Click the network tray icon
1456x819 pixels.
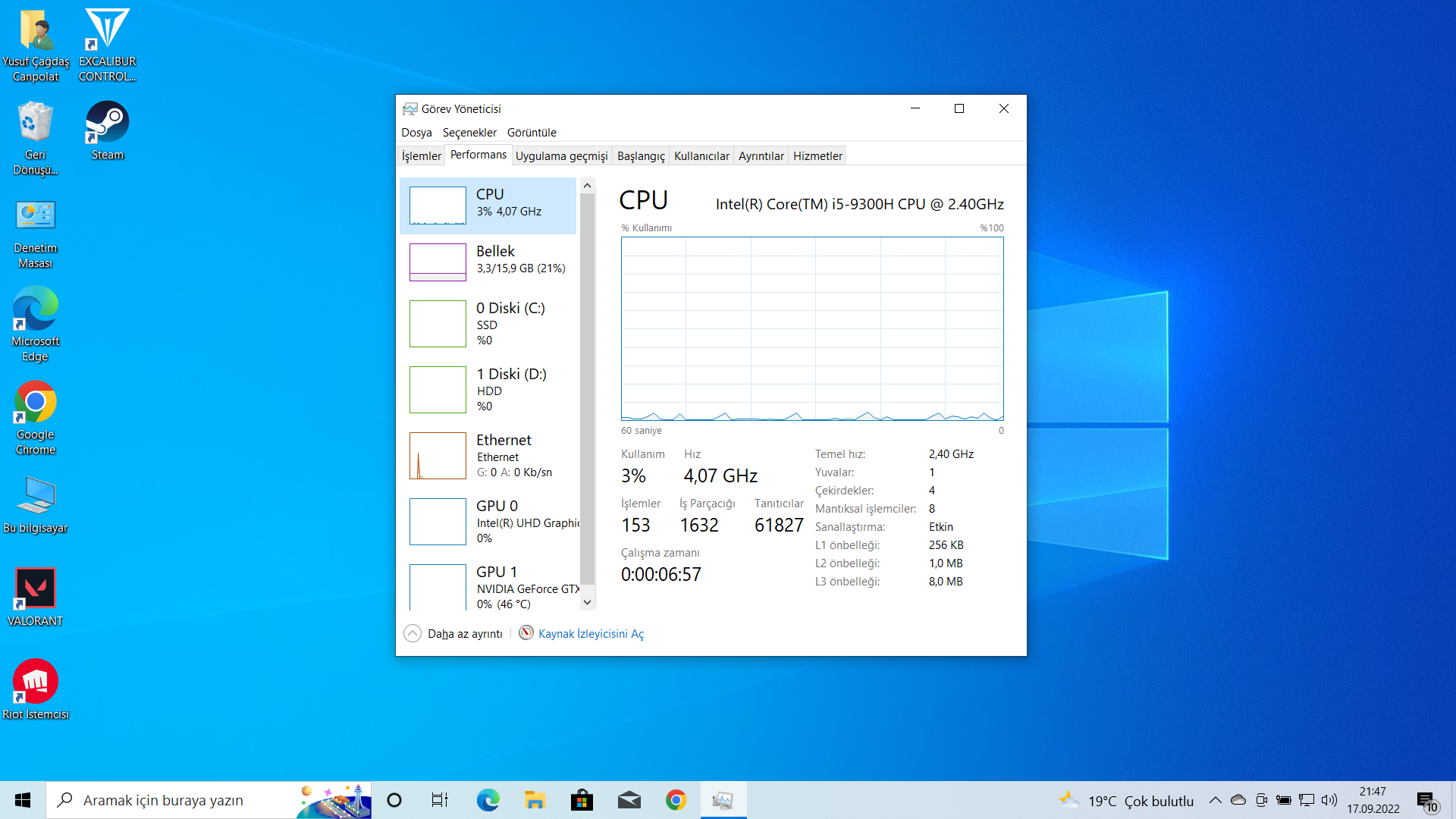[1307, 800]
